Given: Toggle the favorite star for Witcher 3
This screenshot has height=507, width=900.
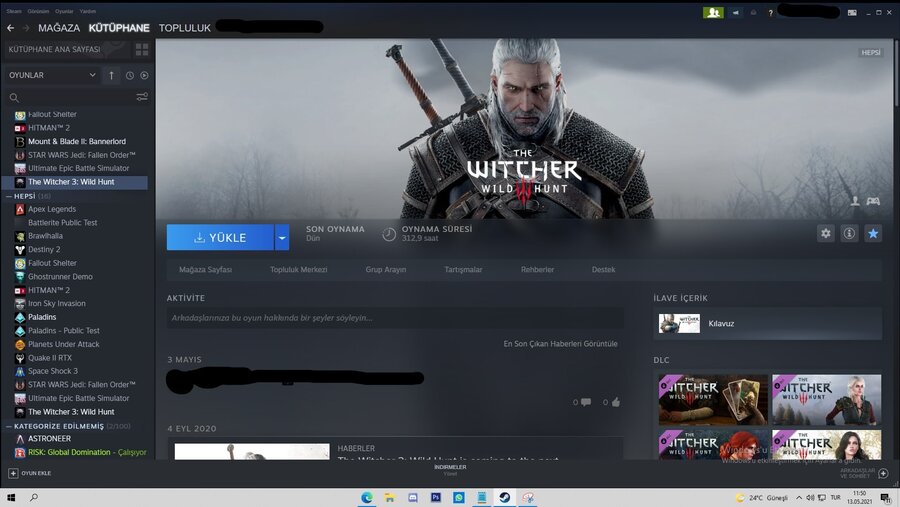Looking at the screenshot, I should (x=873, y=233).
